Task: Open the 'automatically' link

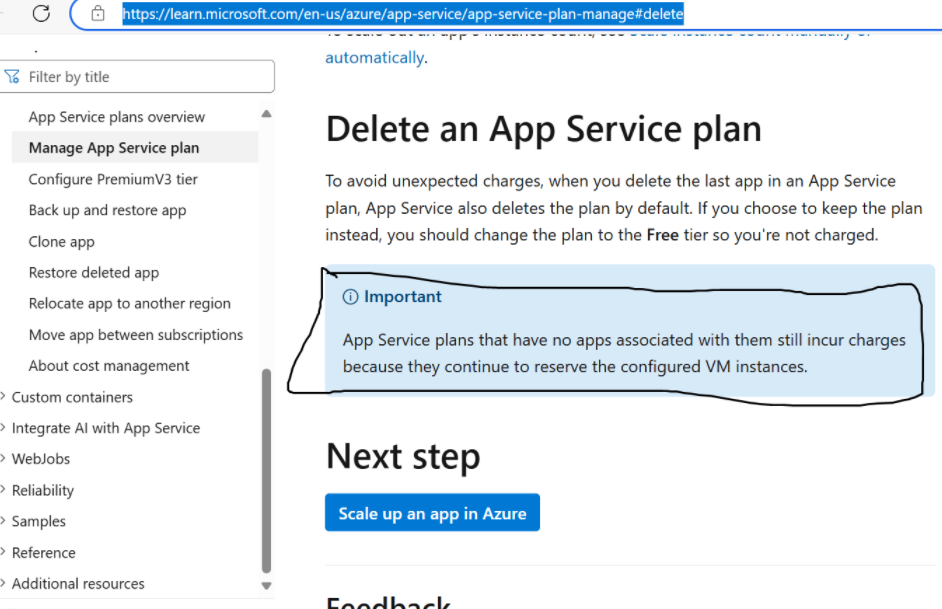Action: pos(375,58)
